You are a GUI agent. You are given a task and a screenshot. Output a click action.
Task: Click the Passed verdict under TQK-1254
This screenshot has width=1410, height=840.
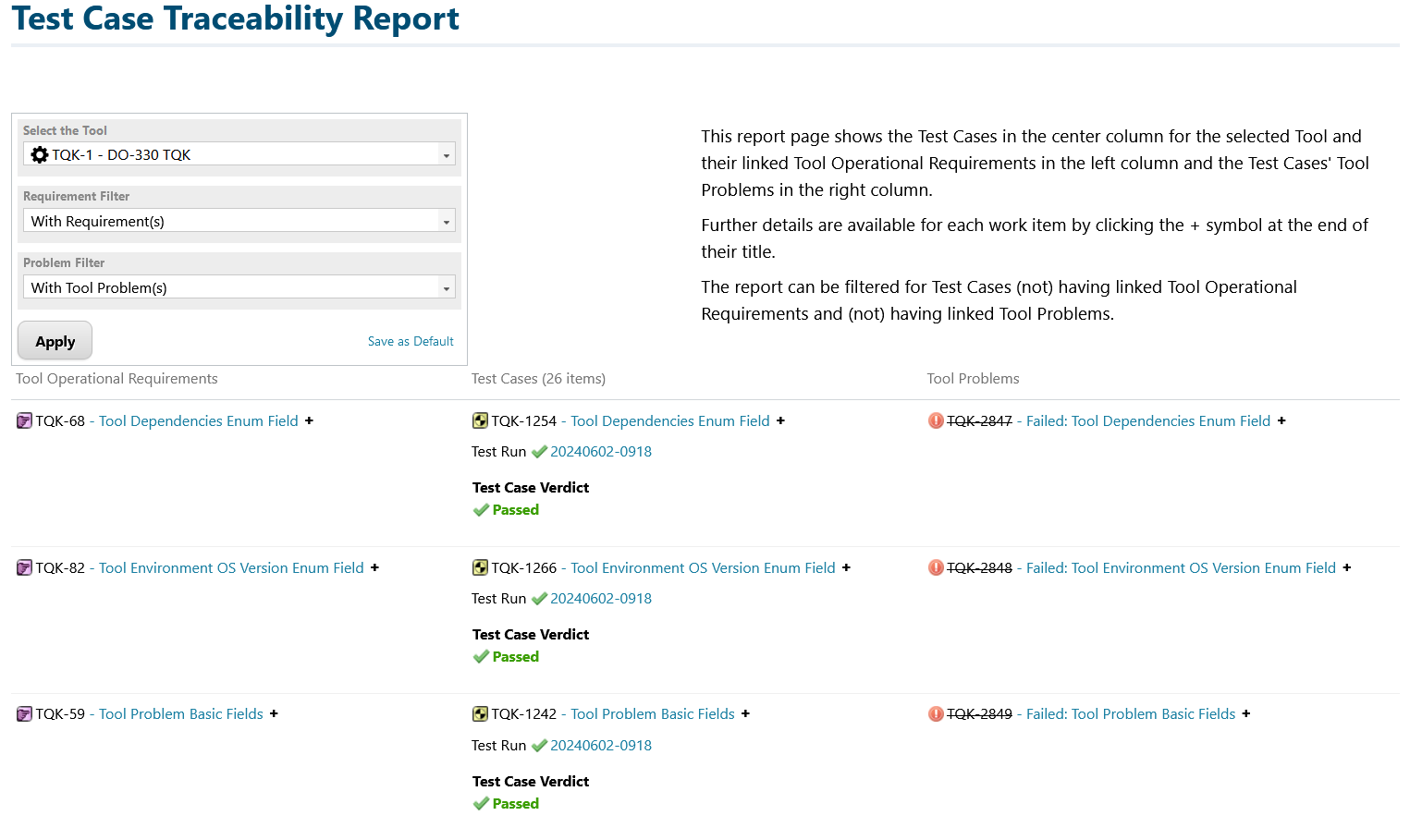515,510
